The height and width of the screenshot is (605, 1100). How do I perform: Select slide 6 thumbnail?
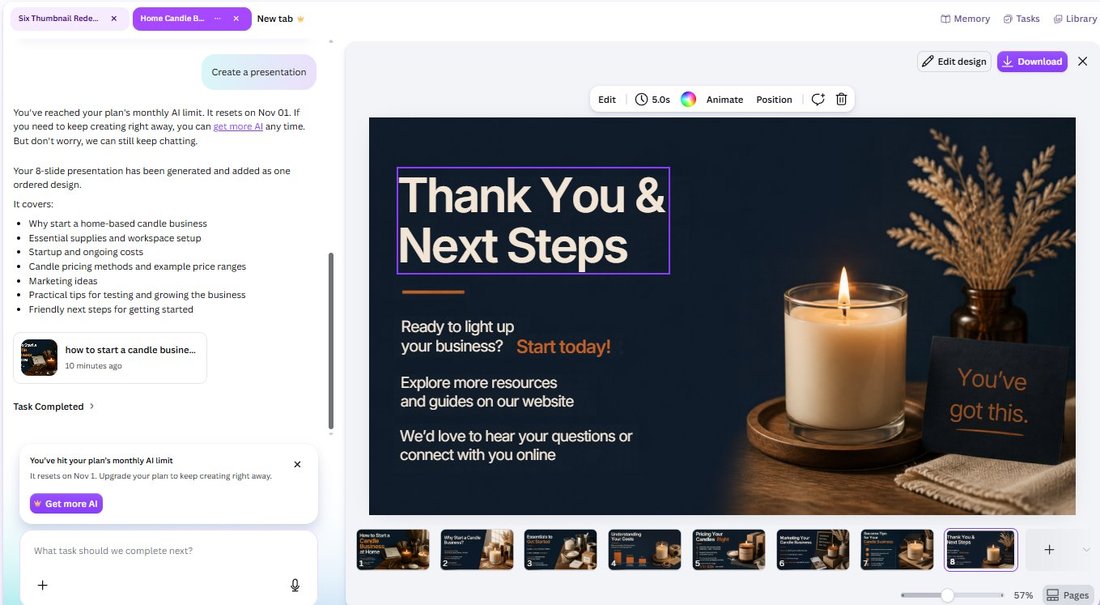tap(813, 550)
